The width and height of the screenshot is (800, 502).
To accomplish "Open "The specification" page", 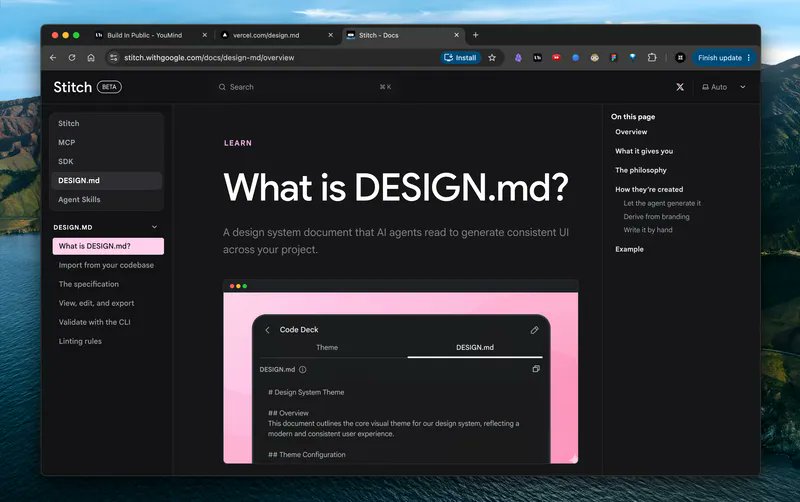I will click(89, 284).
